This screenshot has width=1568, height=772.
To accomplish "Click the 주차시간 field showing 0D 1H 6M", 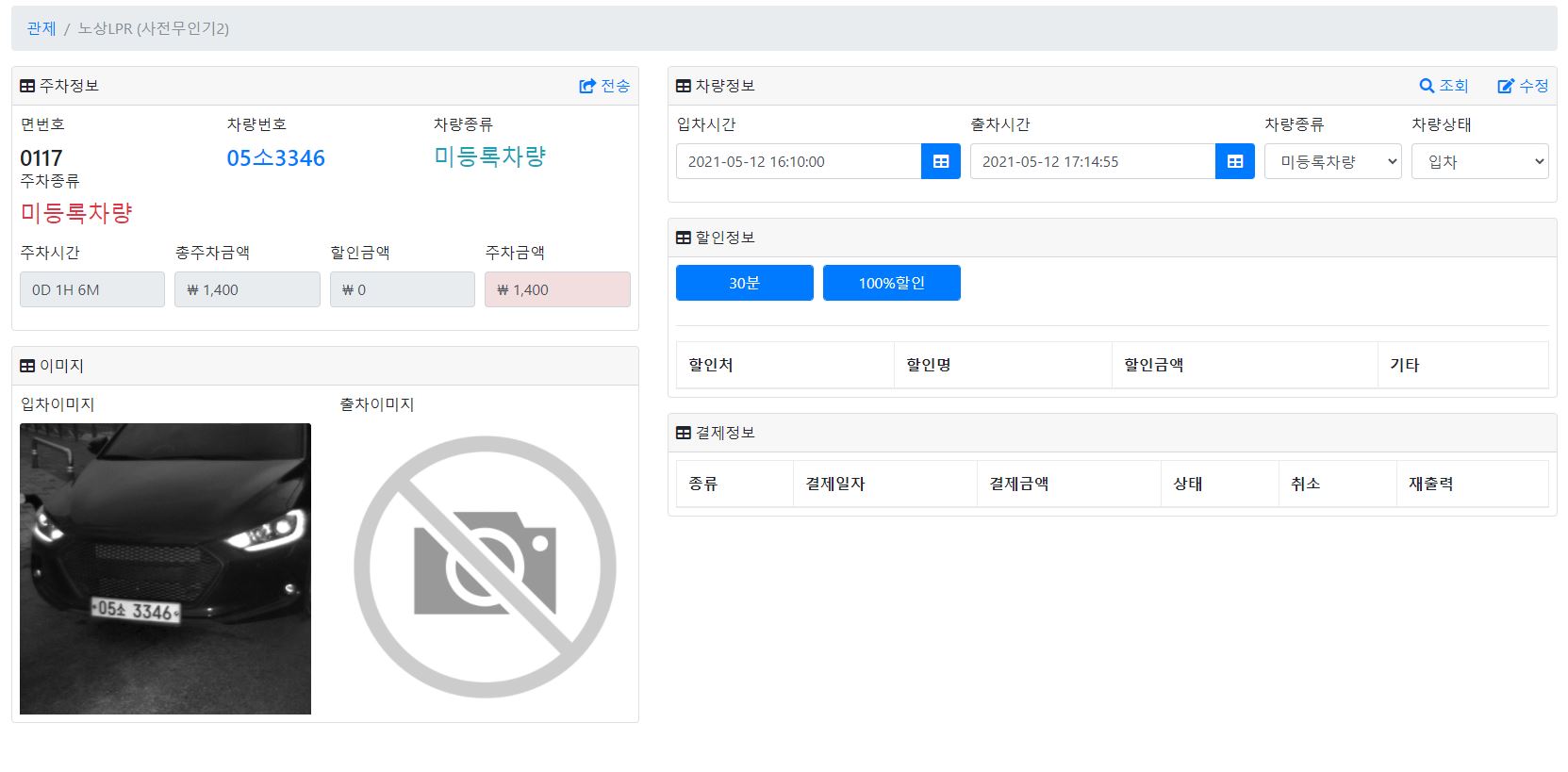I will (92, 289).
